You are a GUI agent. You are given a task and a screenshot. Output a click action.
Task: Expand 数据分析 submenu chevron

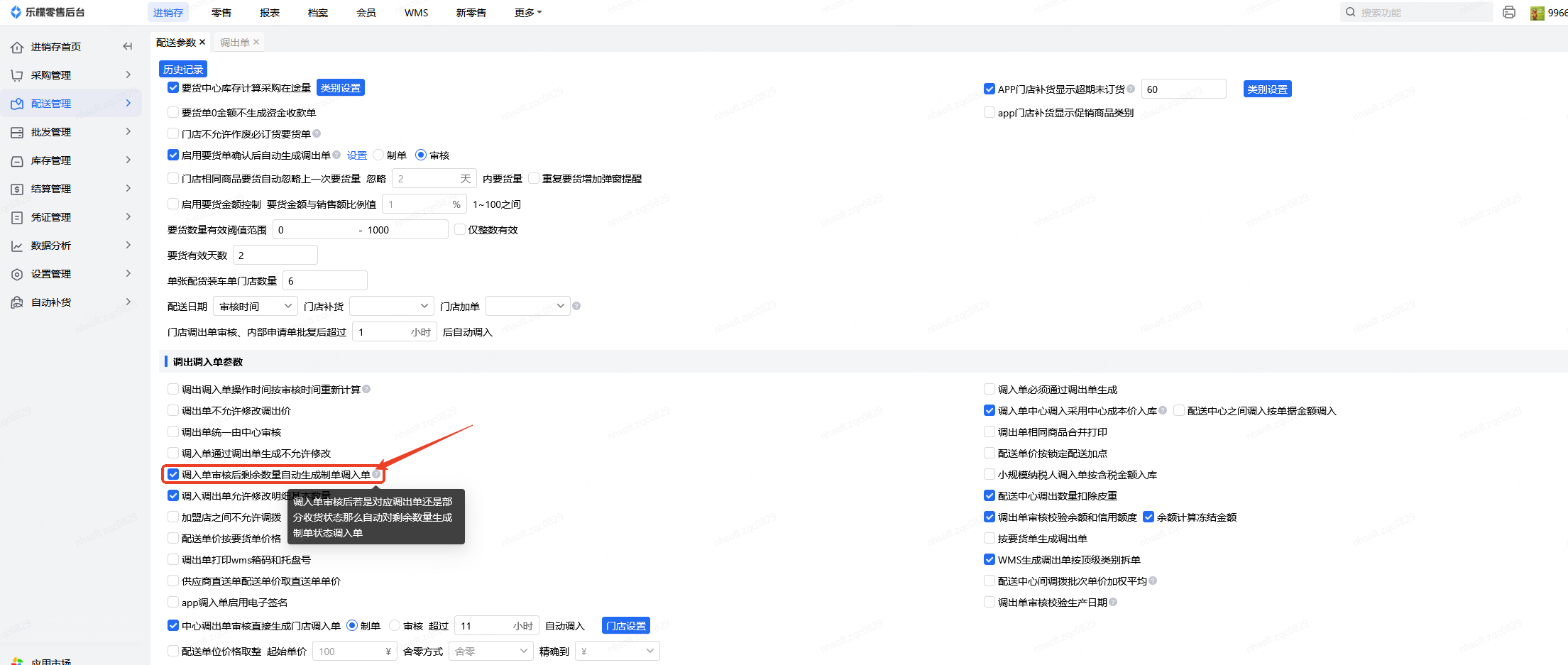coord(128,245)
